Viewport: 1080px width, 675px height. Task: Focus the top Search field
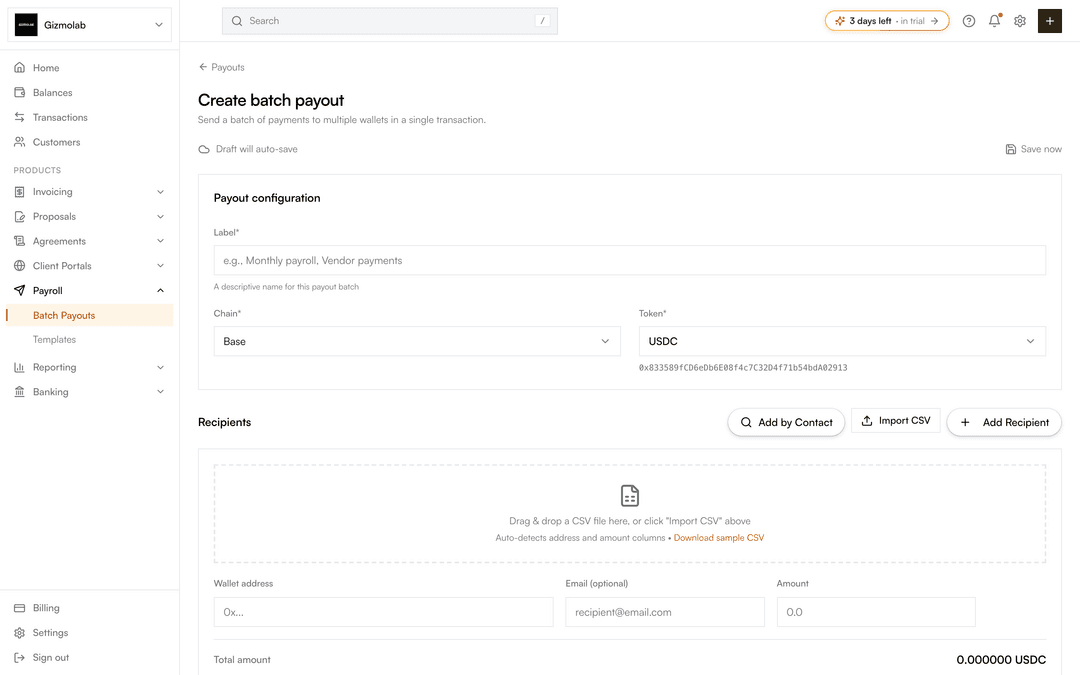click(x=390, y=21)
